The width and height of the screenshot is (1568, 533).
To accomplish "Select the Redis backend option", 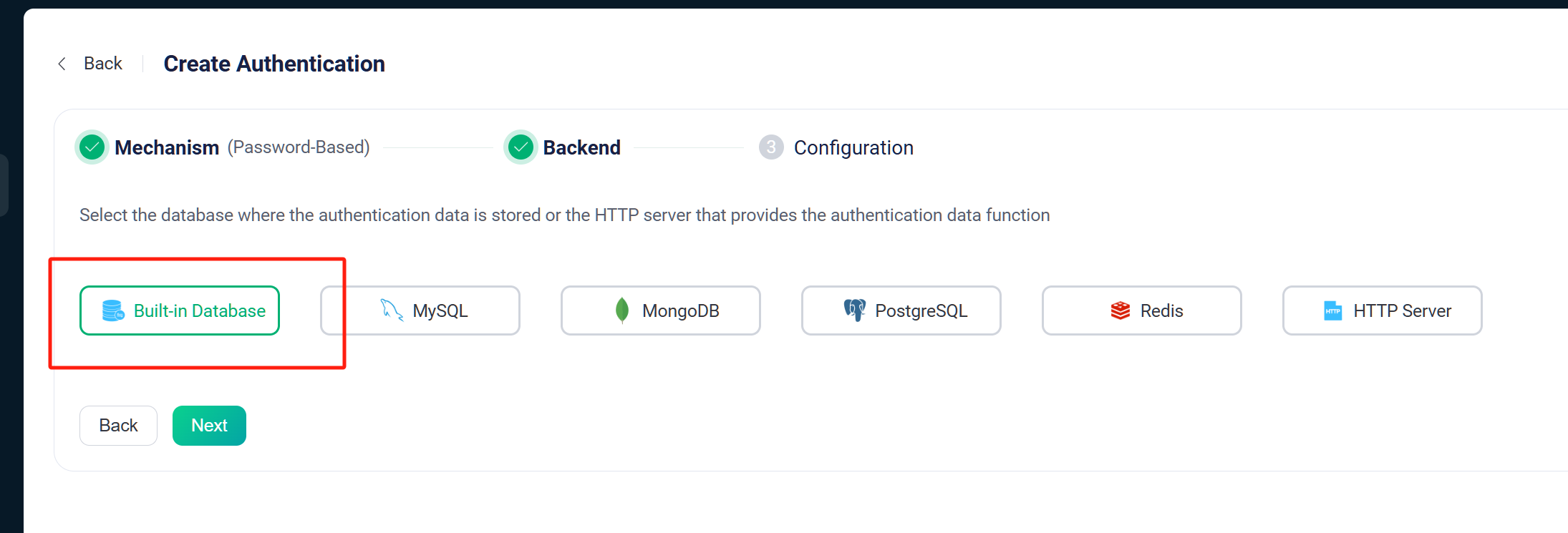I will tap(1142, 310).
